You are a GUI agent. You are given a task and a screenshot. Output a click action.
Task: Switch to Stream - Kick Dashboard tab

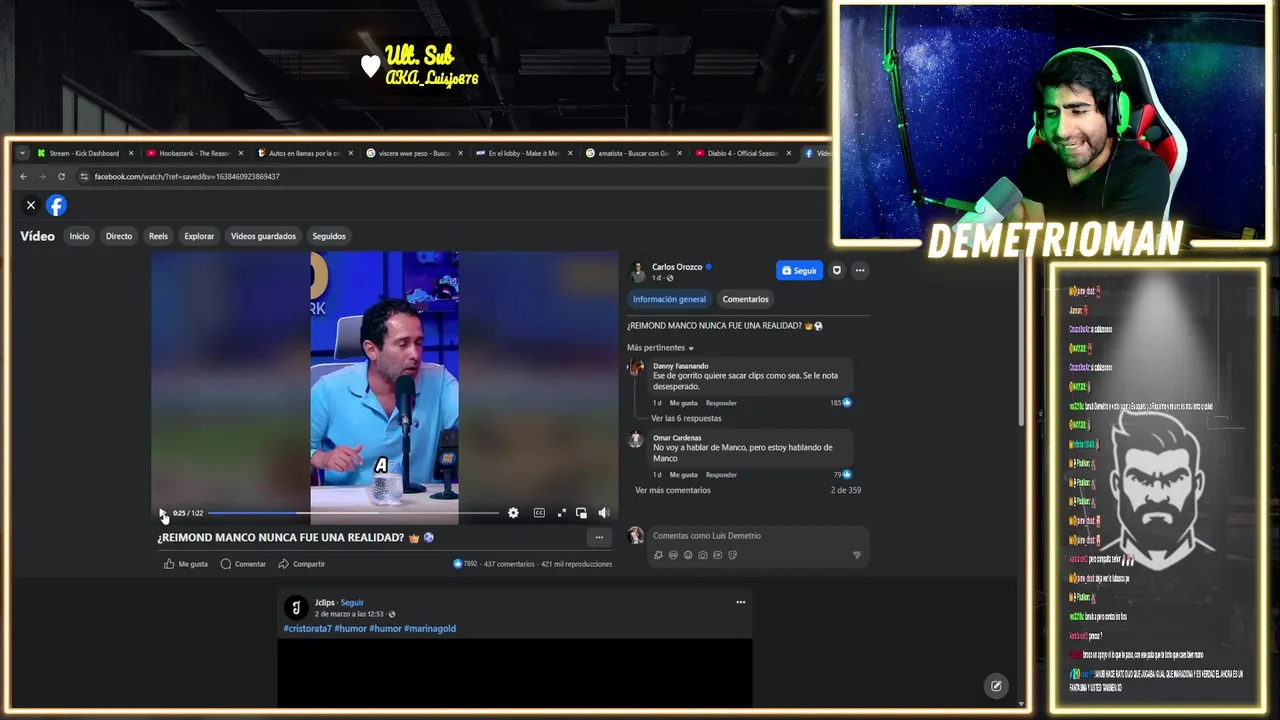point(84,153)
